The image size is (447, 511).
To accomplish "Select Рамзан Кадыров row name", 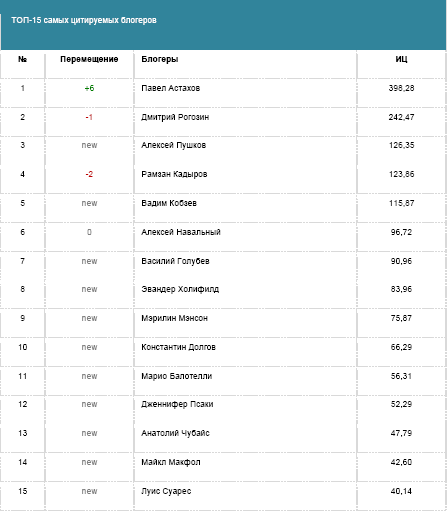I will coord(174,174).
